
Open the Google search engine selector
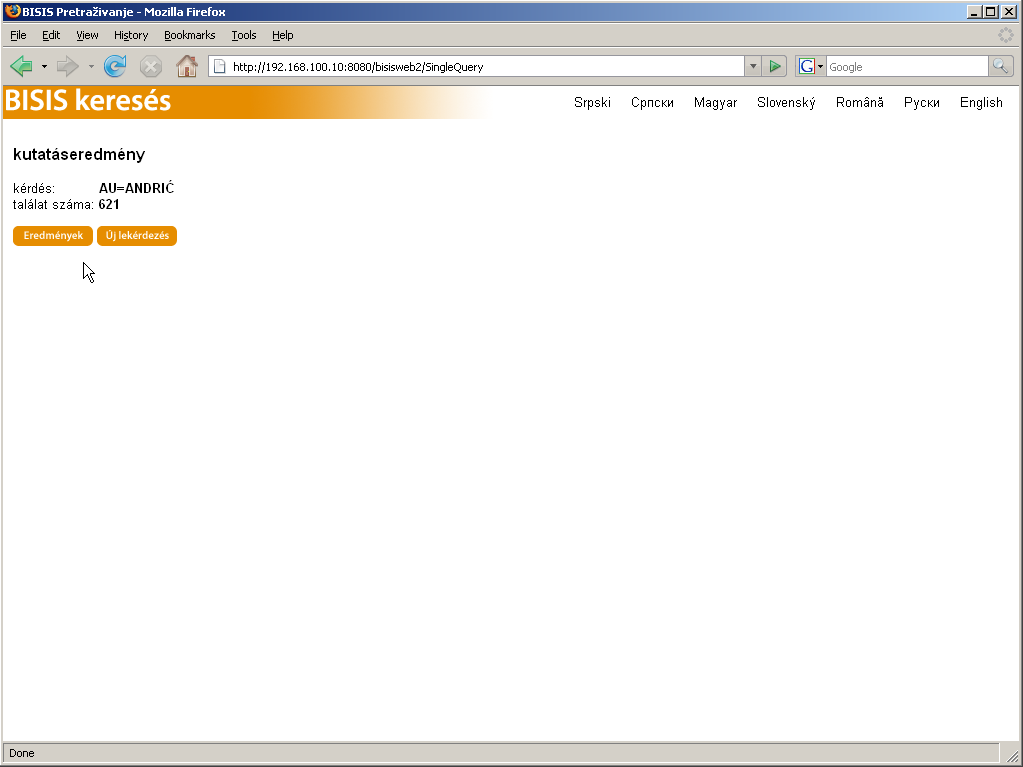(x=811, y=67)
